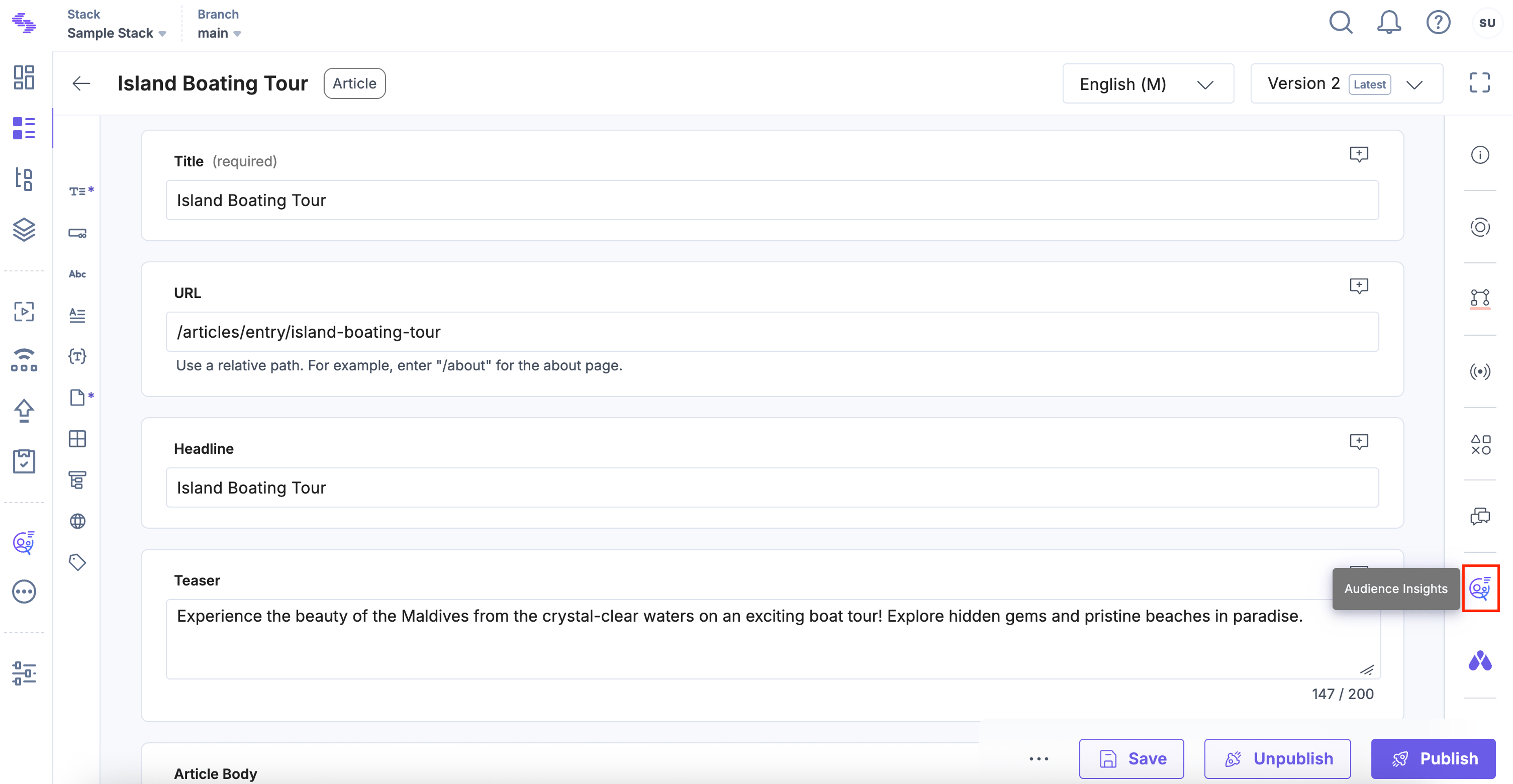Add comment on Headline field
Viewport: 1513px width, 784px height.
[x=1359, y=442]
